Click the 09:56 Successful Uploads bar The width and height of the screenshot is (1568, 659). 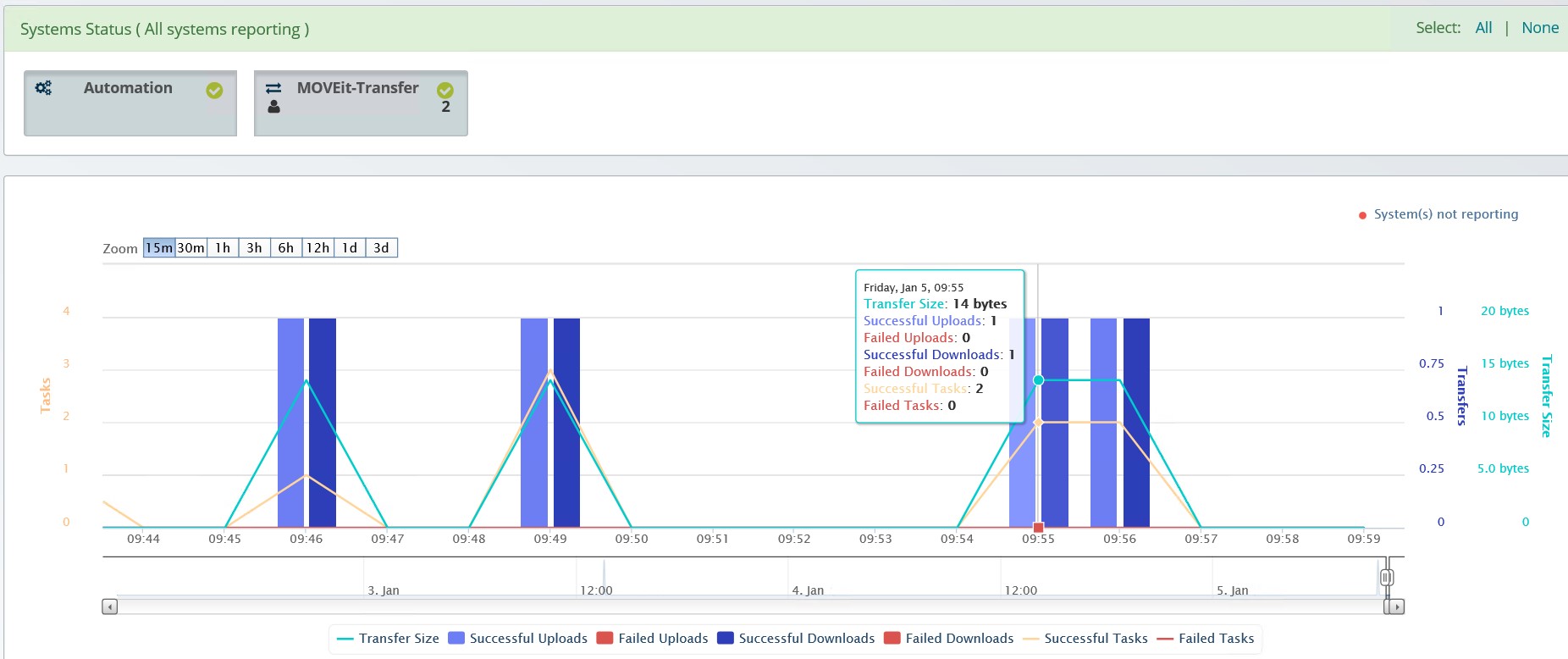pos(1104,423)
